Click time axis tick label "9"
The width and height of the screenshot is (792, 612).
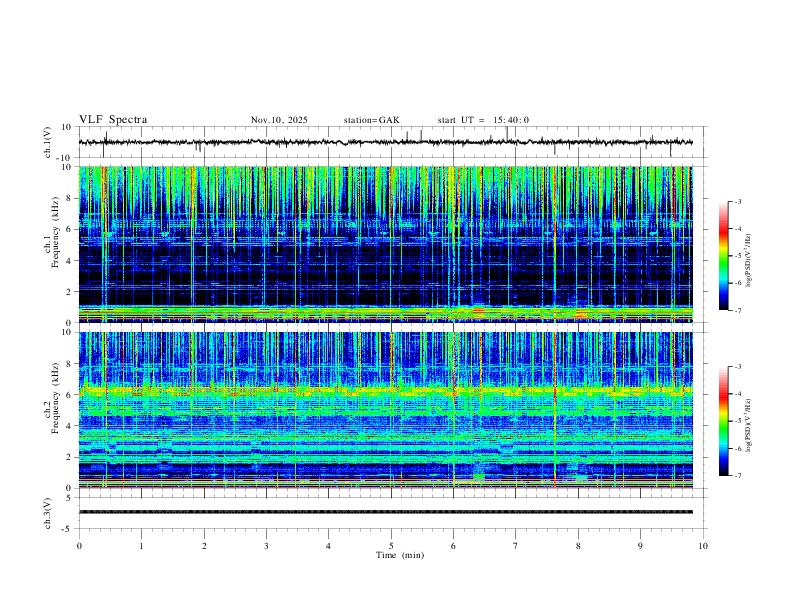tap(640, 546)
